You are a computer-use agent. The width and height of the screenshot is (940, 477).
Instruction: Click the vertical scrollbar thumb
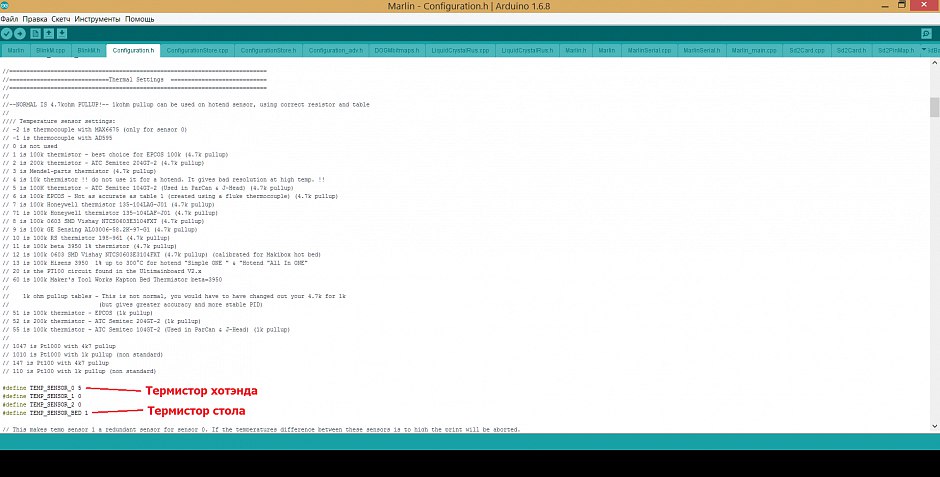tap(935, 107)
